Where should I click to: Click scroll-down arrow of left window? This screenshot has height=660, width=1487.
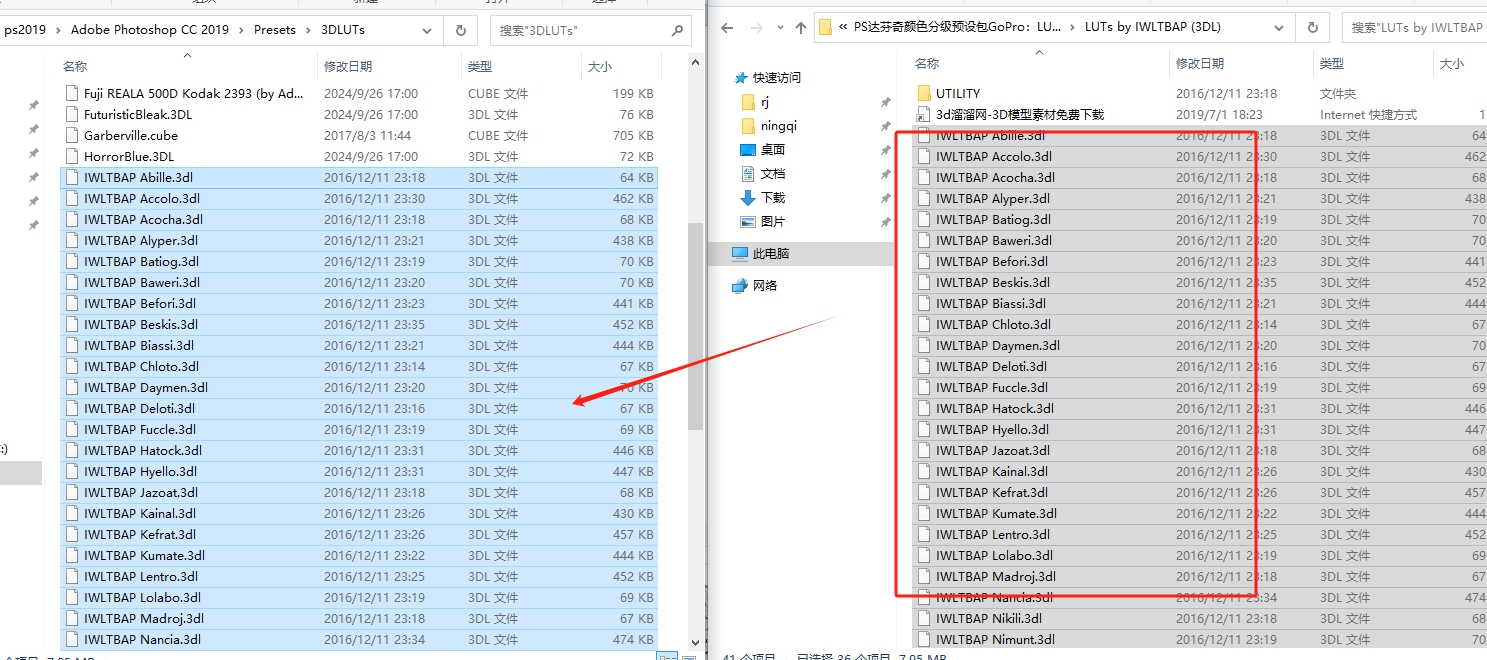point(696,643)
